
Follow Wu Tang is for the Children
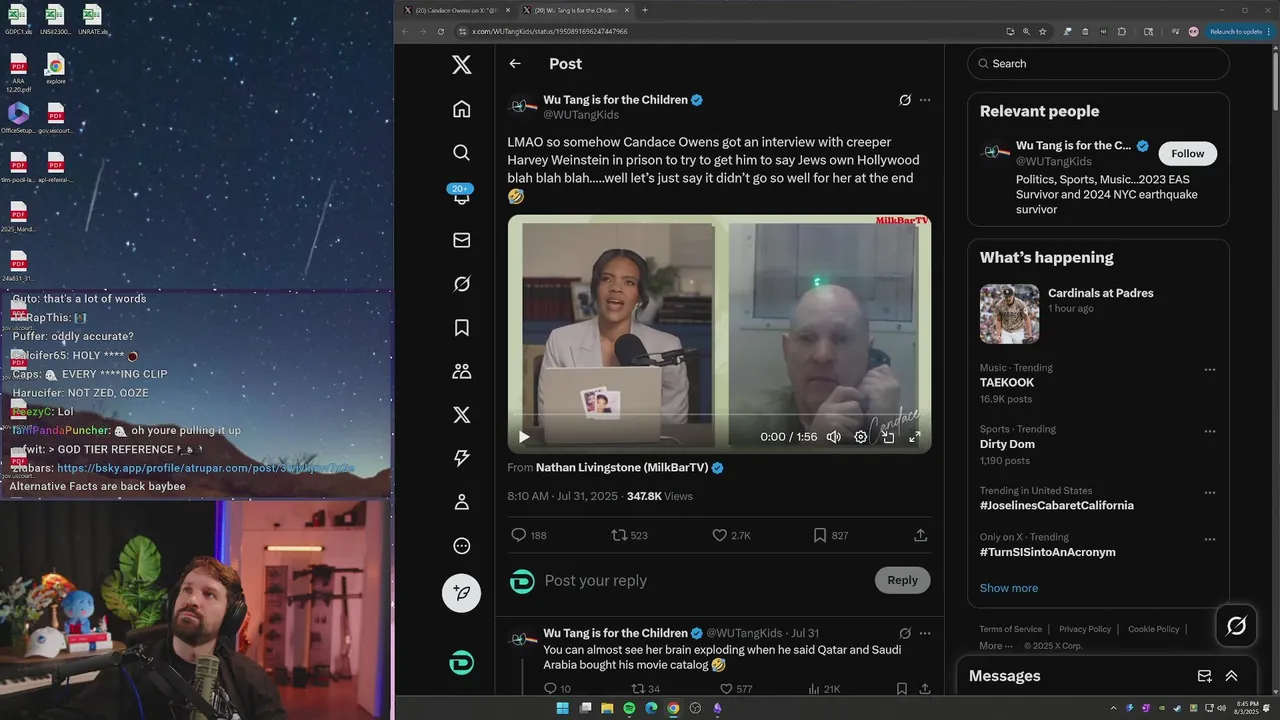(1188, 153)
